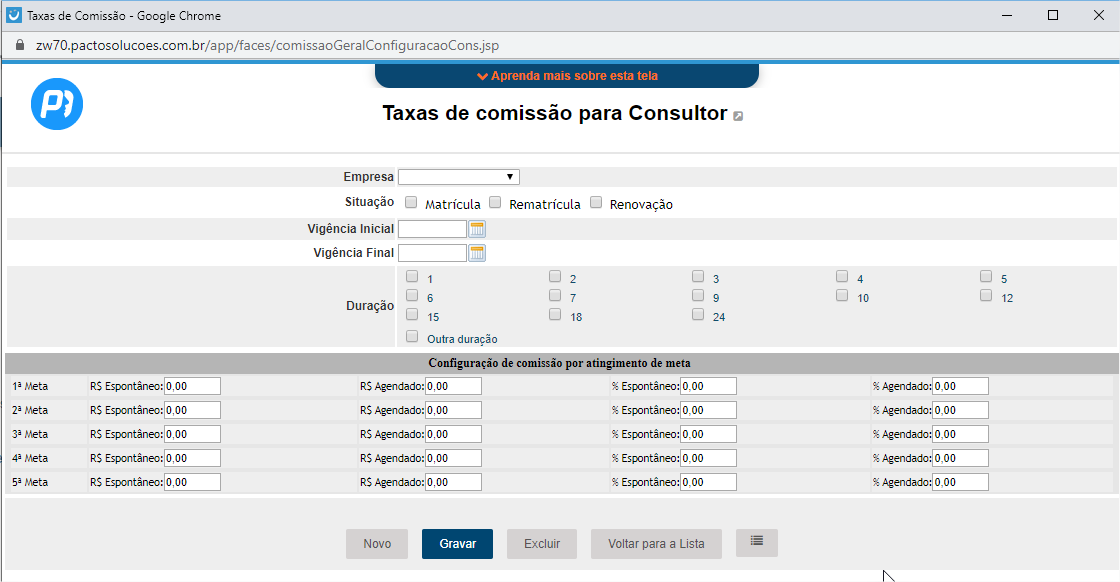
Task: Open the Empresa dropdown
Action: (458, 177)
